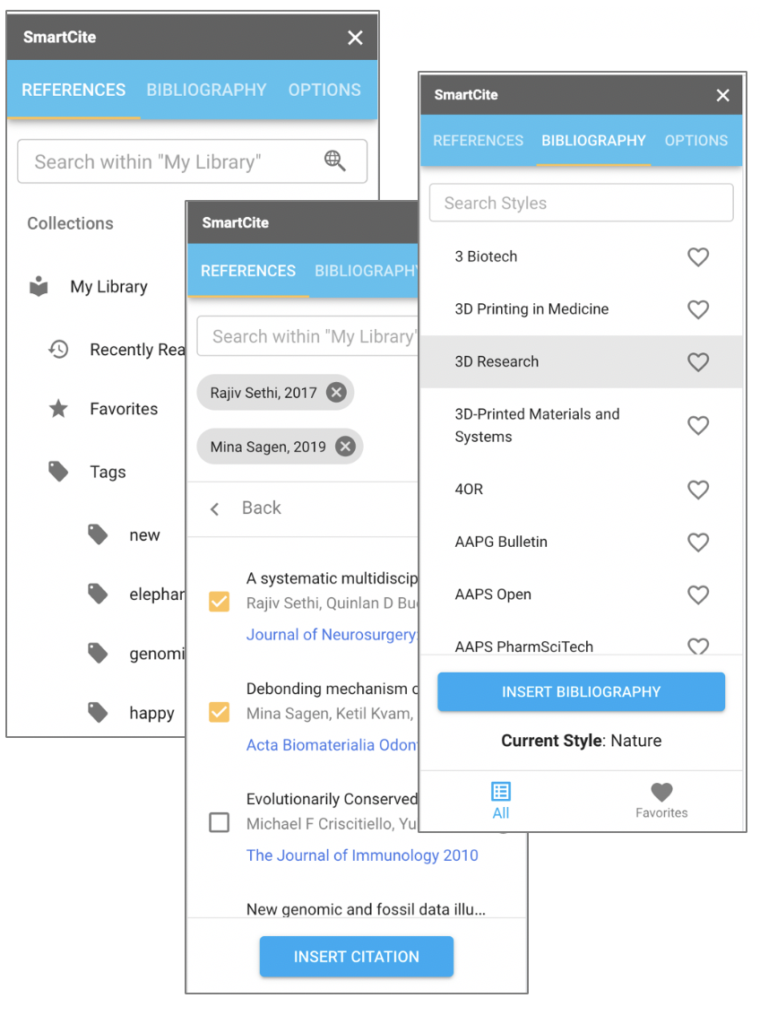Click the globe search icon in My Library search

[x=335, y=161]
